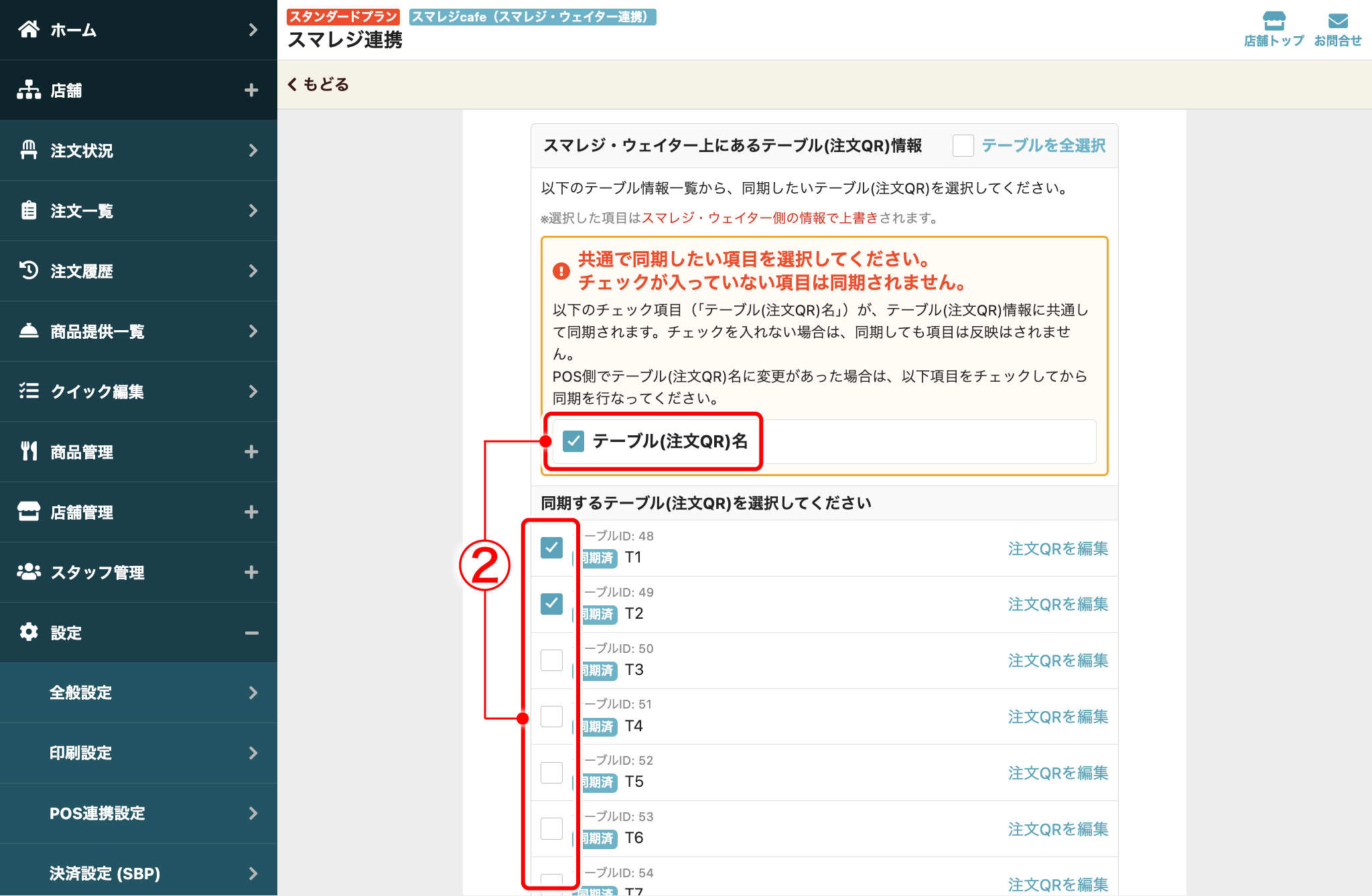Click the 商品管理 utensils icon
This screenshot has height=896, width=1372.
click(29, 451)
